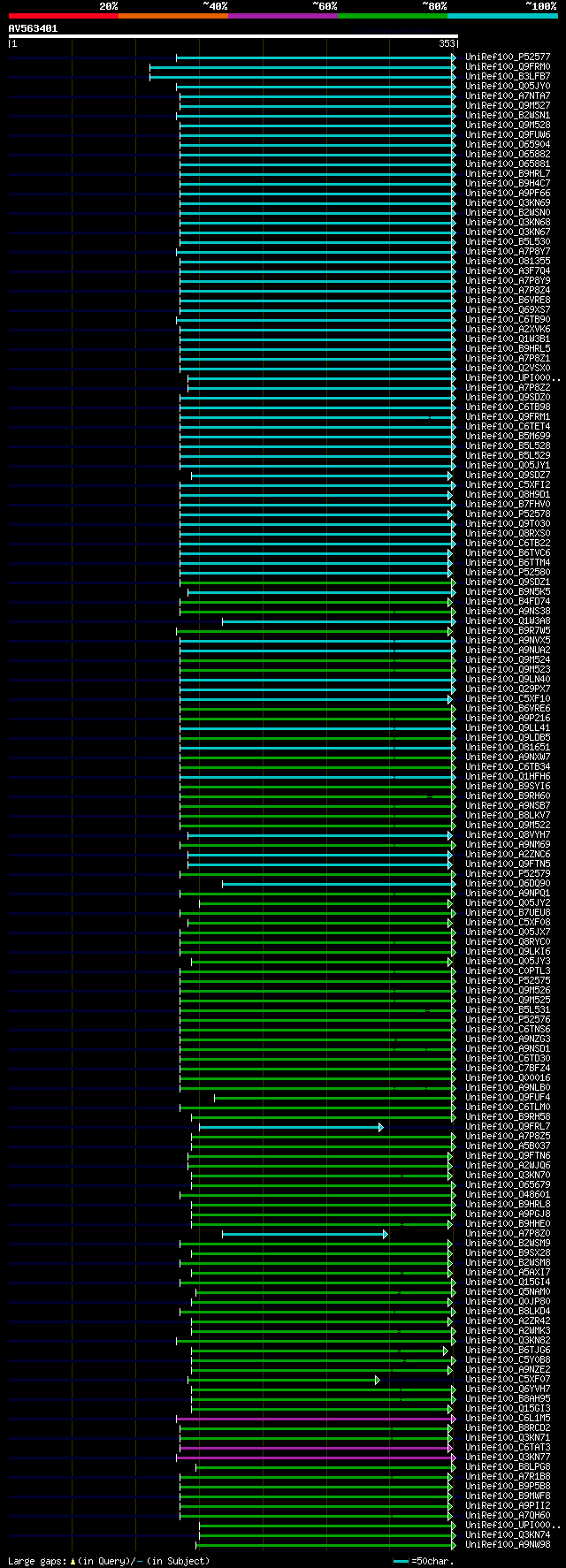Click hit label UniRef100_B5M699
Viewport: 566px width, 1568px height.
coord(508,437)
